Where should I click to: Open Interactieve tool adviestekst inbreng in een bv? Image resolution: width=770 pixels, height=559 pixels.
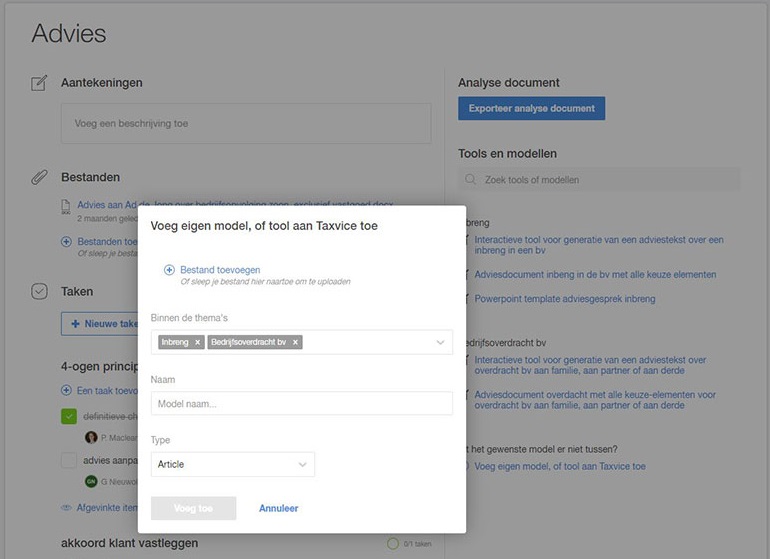coord(599,245)
